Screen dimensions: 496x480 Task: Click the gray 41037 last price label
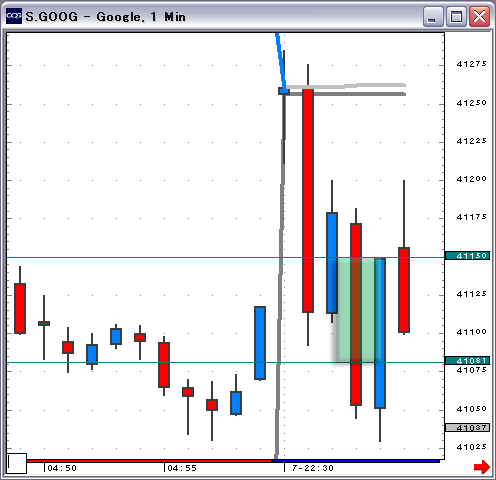(467, 428)
